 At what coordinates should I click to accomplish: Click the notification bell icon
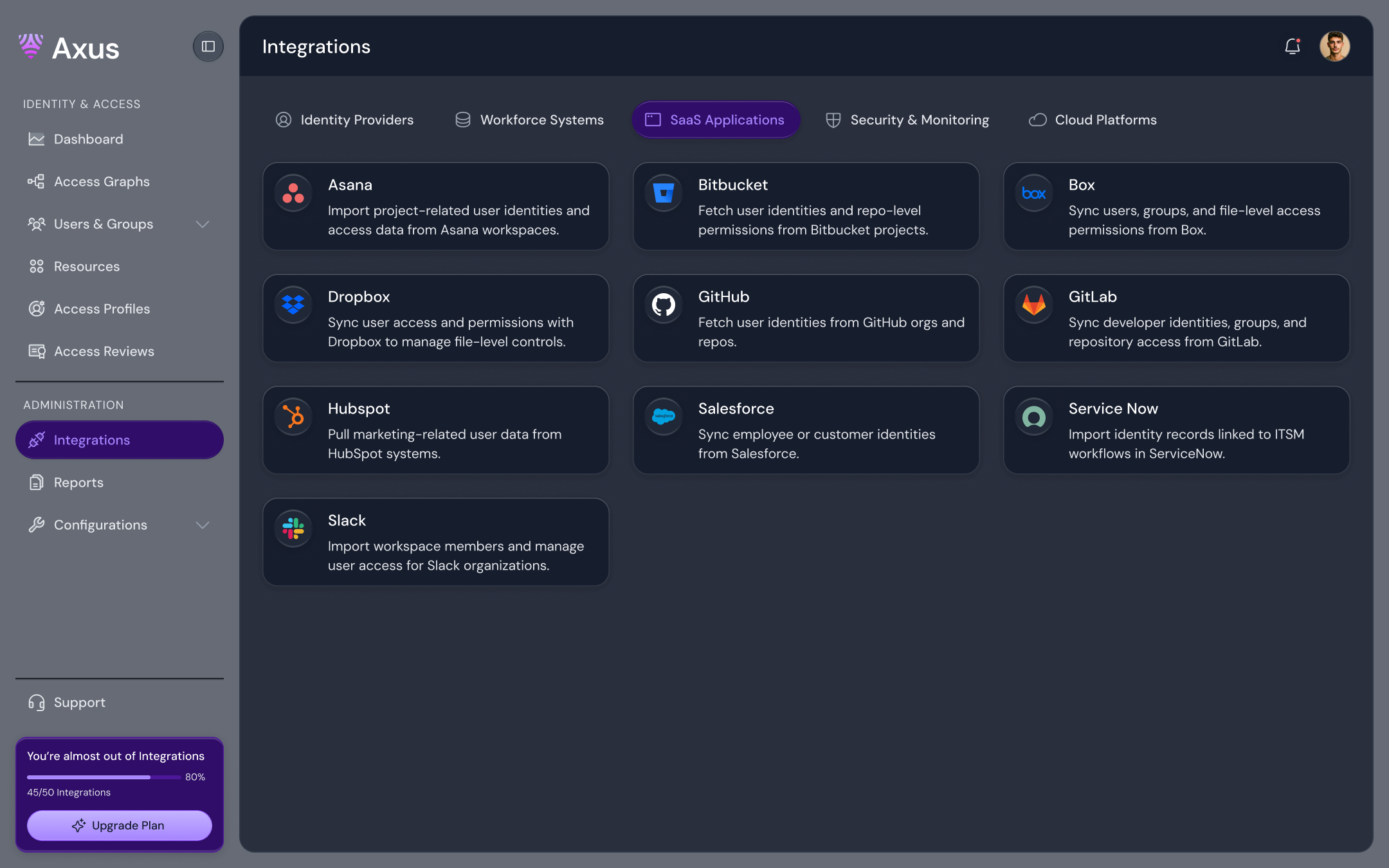tap(1292, 46)
